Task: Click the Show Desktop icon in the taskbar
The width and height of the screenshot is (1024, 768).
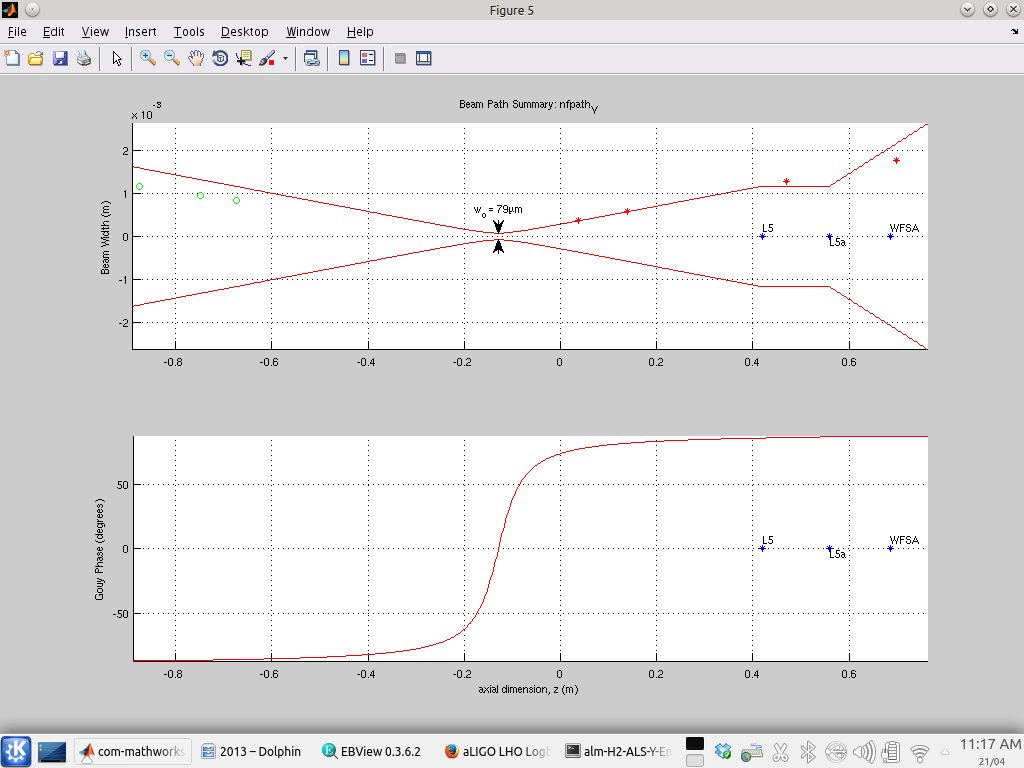Action: tap(52, 752)
